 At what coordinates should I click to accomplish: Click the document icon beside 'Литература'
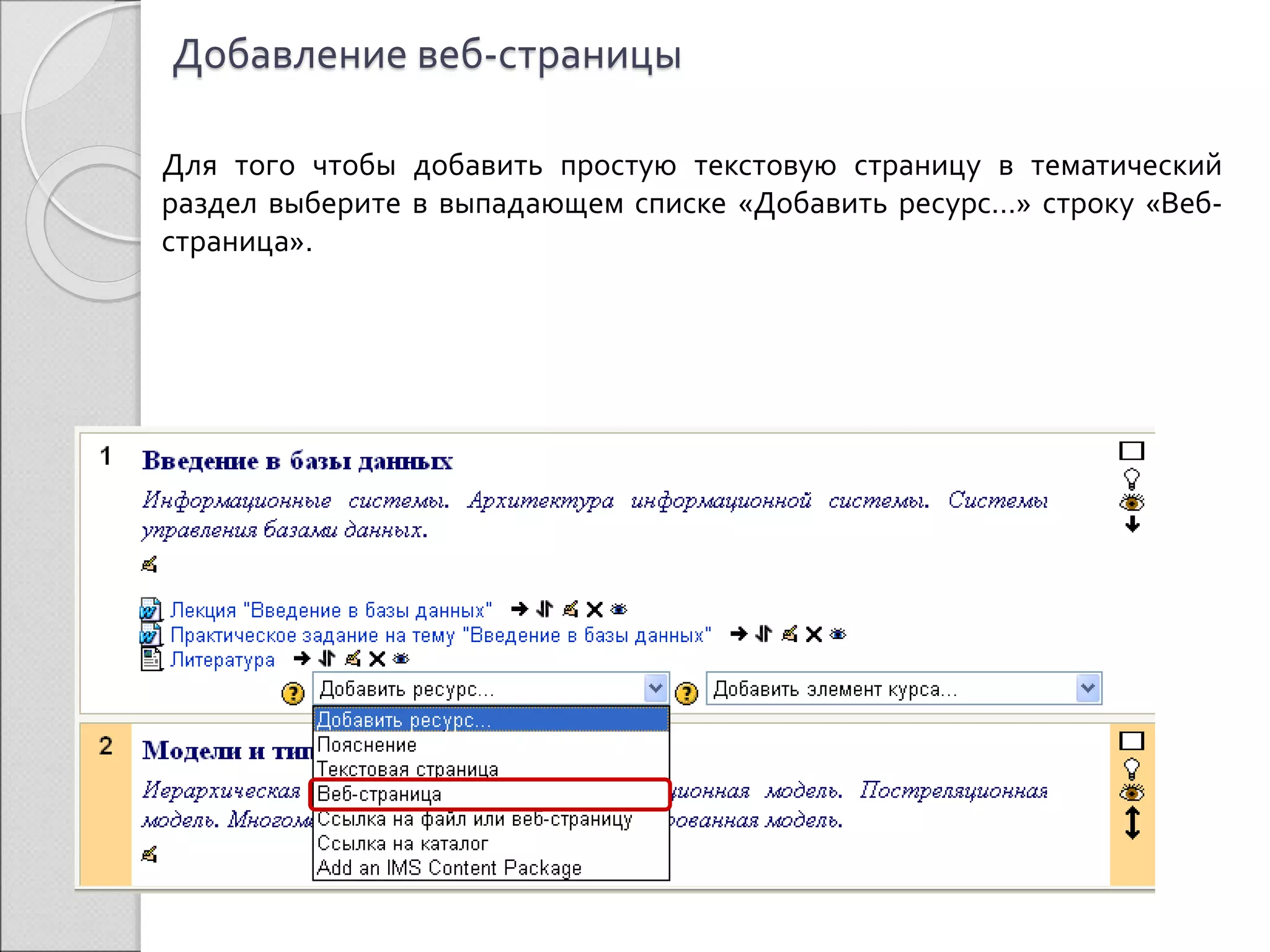(151, 659)
